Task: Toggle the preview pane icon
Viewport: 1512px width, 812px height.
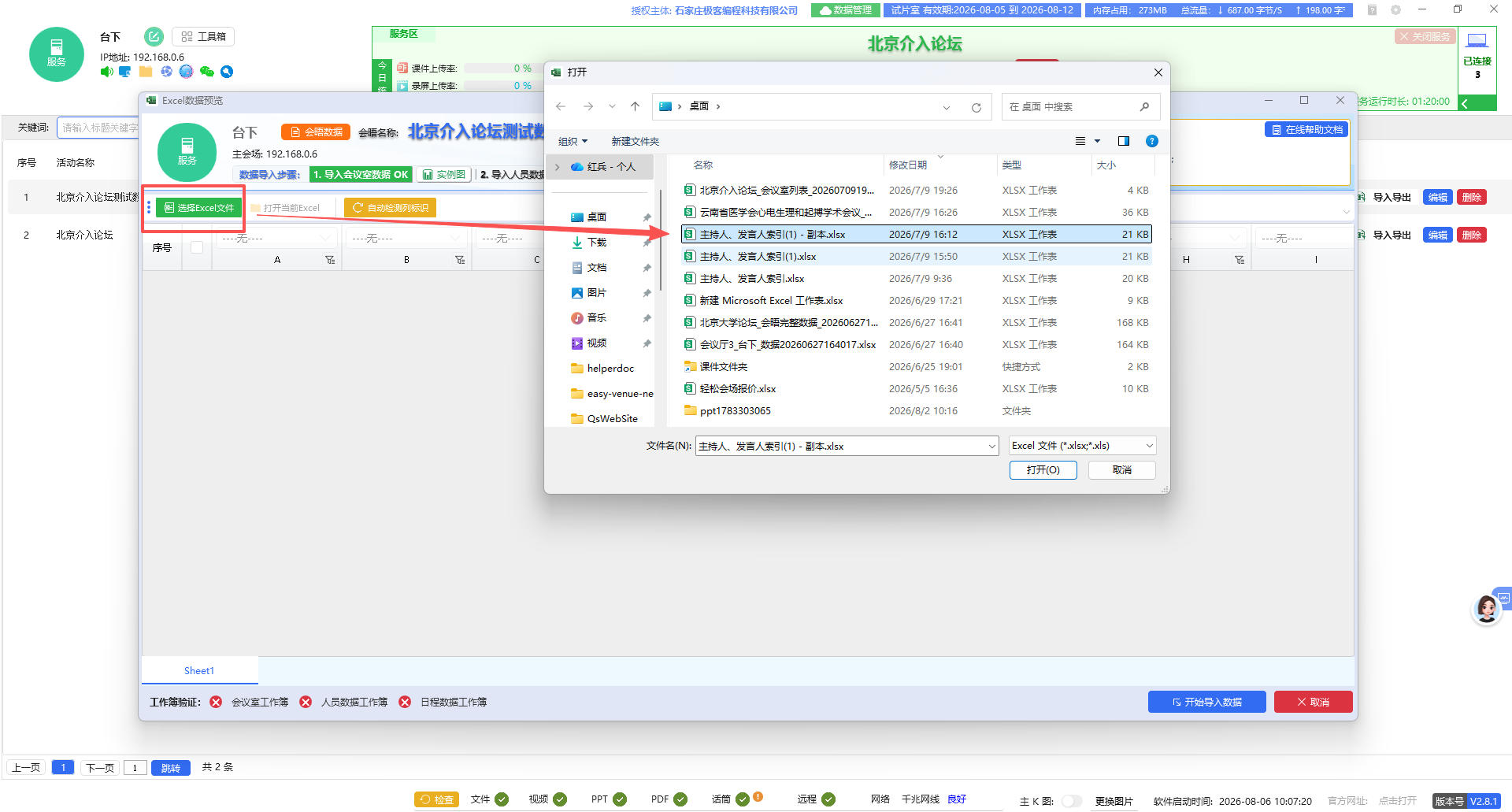Action: click(x=1124, y=141)
